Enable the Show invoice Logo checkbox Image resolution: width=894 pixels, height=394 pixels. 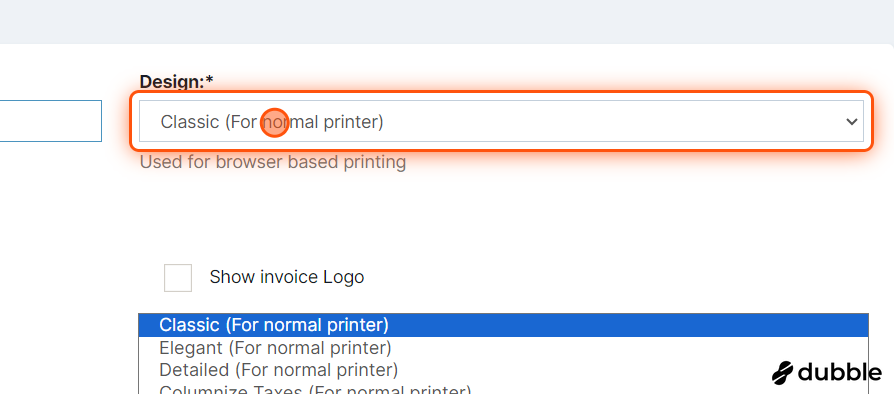coord(178,278)
